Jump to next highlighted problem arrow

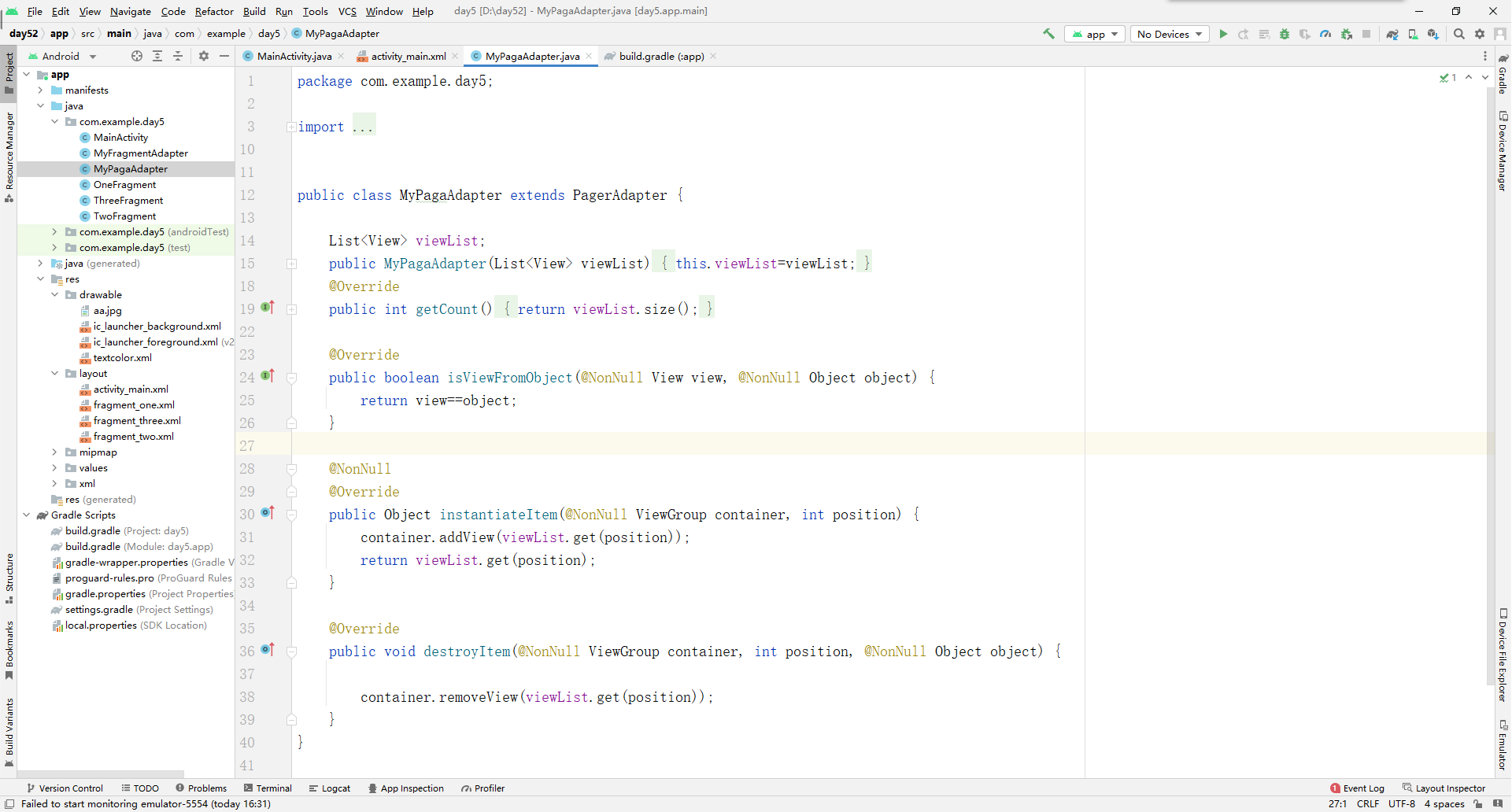[x=1485, y=77]
